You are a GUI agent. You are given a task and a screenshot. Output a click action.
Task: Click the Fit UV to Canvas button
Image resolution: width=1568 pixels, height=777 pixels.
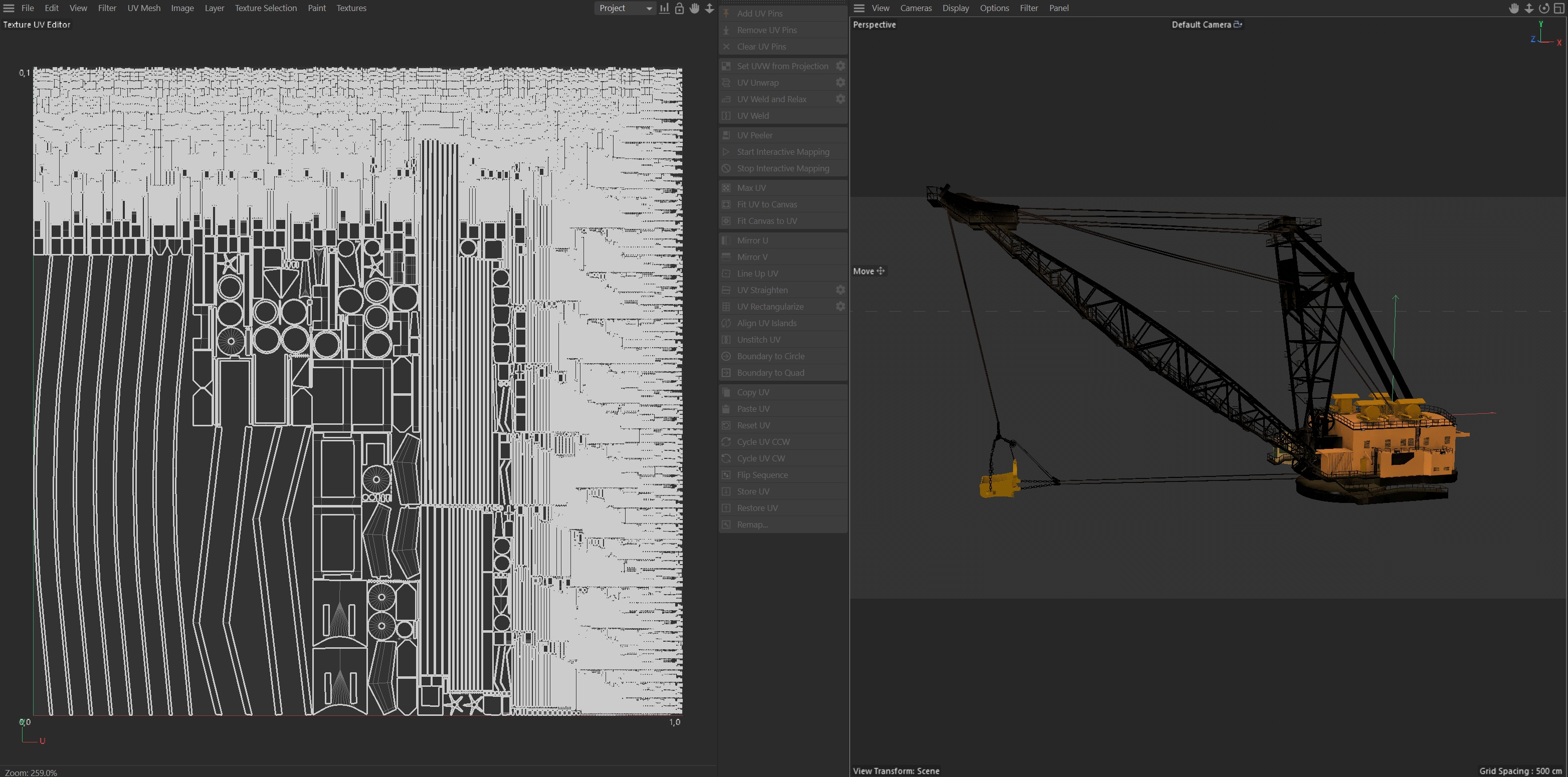[x=766, y=204]
